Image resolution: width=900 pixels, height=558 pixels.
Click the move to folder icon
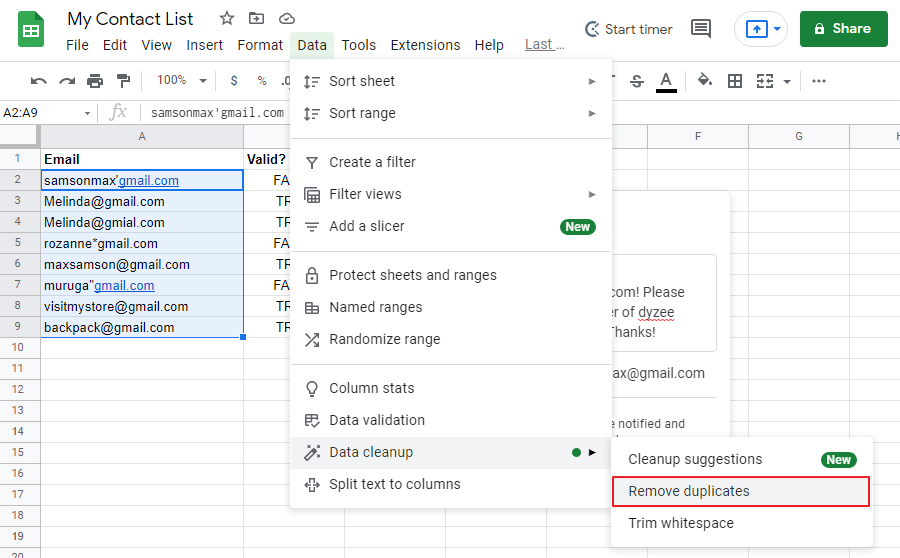(x=256, y=18)
